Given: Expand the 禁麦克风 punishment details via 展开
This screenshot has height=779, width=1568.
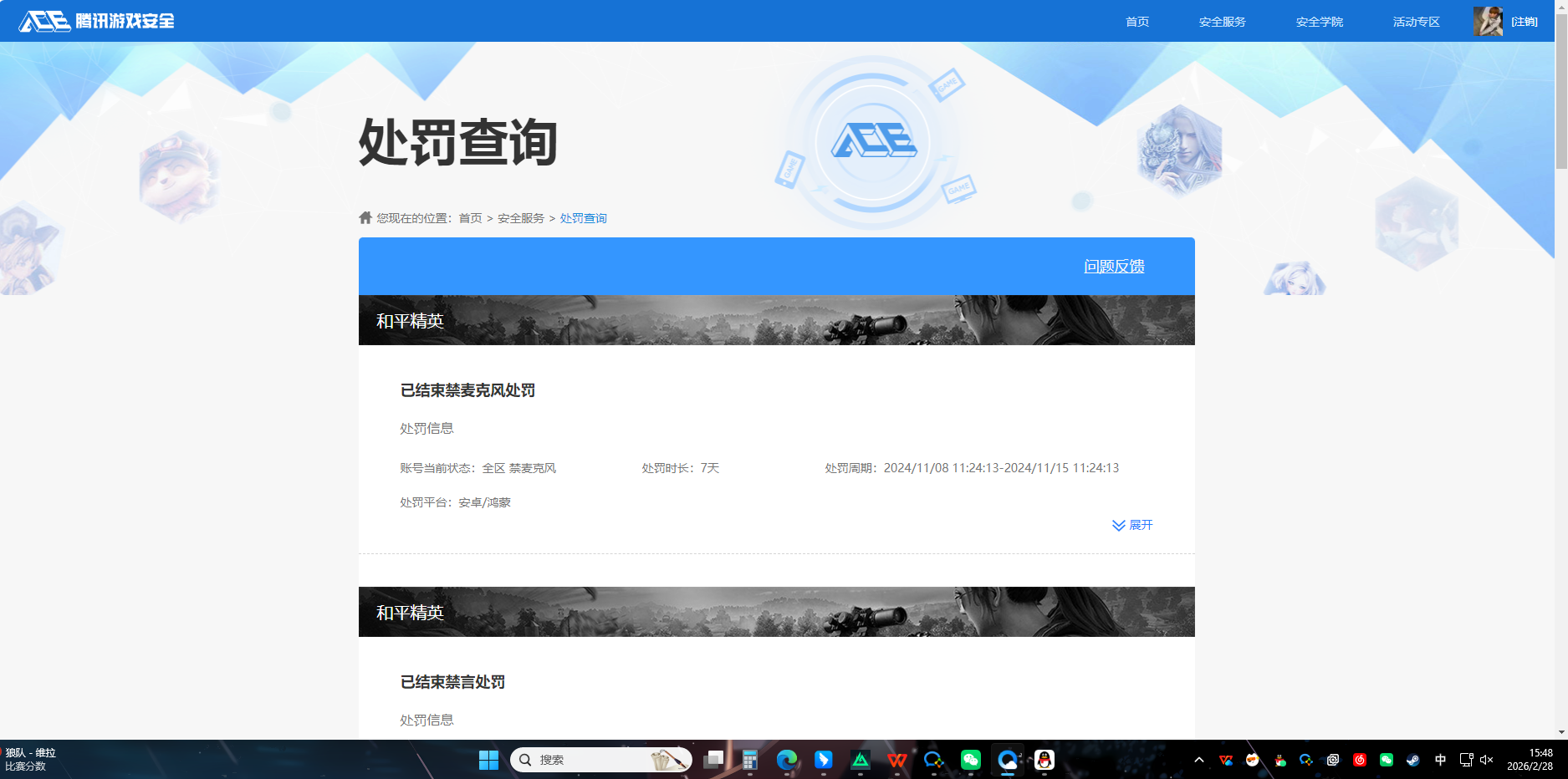Looking at the screenshot, I should click(x=1132, y=525).
